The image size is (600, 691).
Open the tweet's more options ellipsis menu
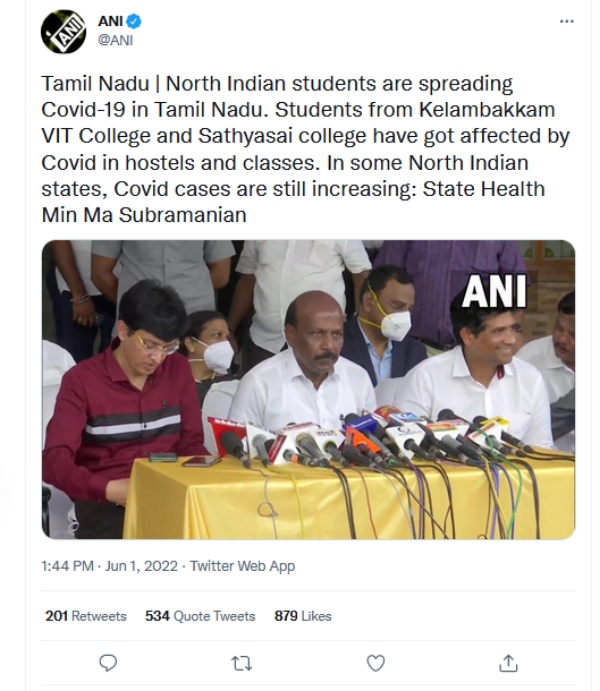[x=567, y=21]
